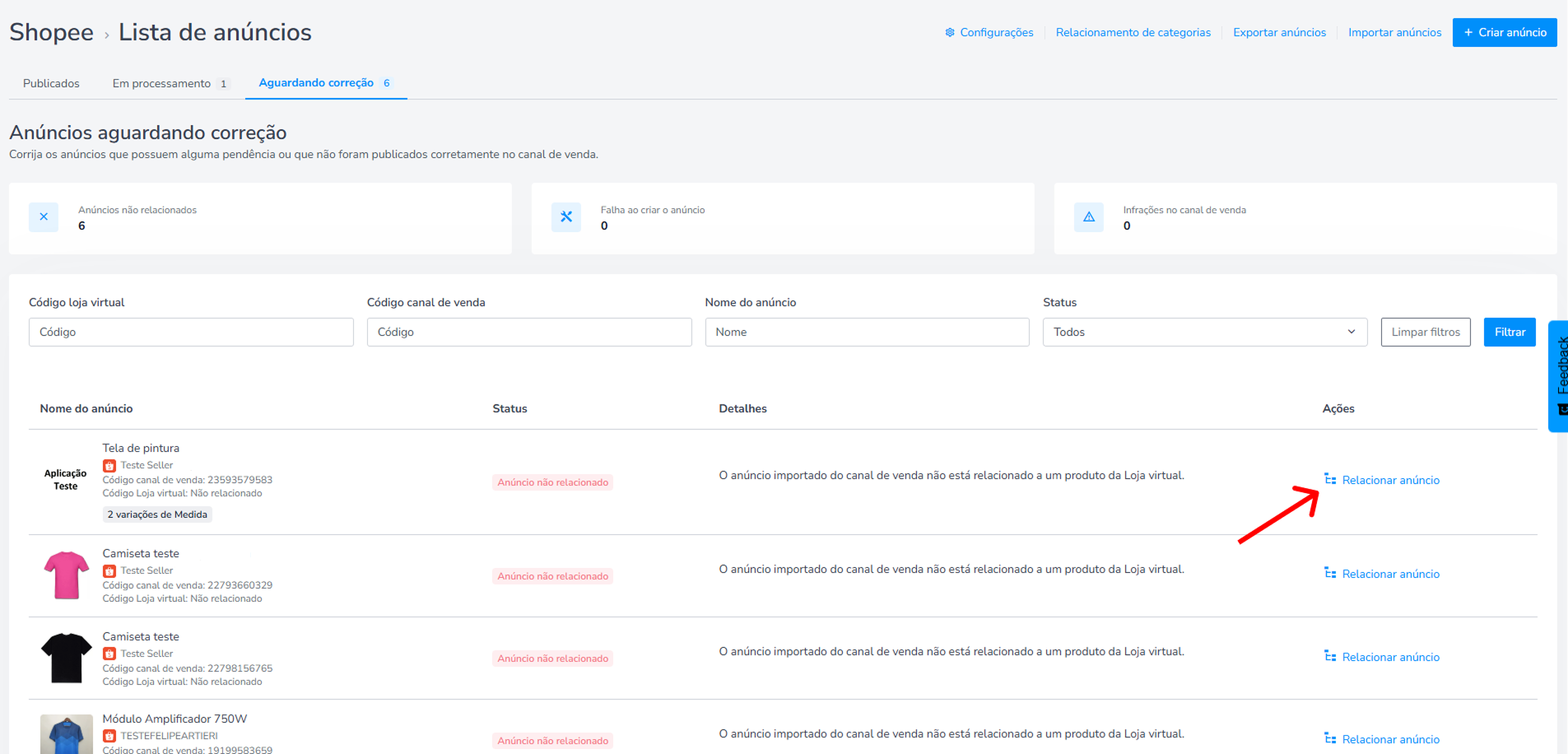
Task: Click the Aplicação Teste product thumbnail
Action: pyautogui.click(x=66, y=480)
